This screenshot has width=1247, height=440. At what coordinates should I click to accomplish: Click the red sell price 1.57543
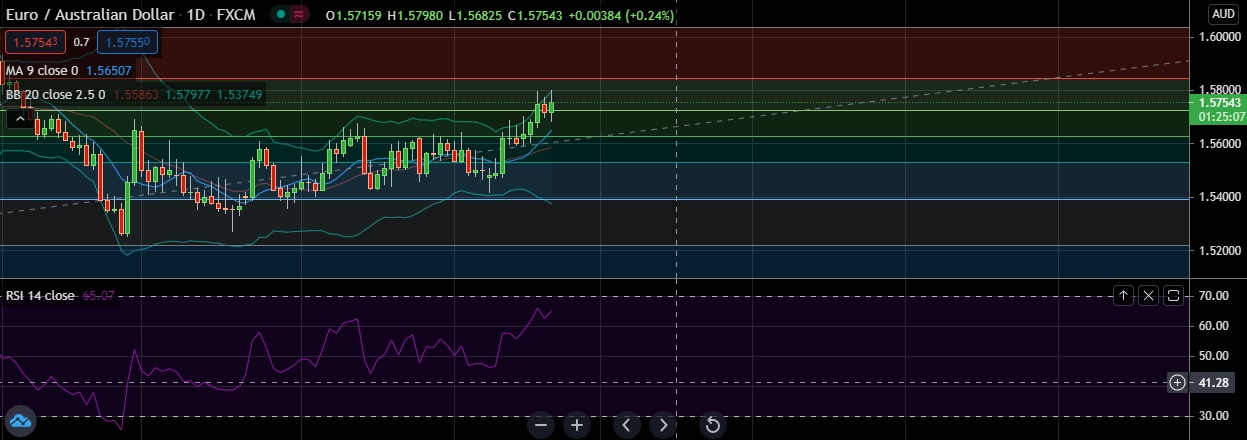click(x=36, y=42)
